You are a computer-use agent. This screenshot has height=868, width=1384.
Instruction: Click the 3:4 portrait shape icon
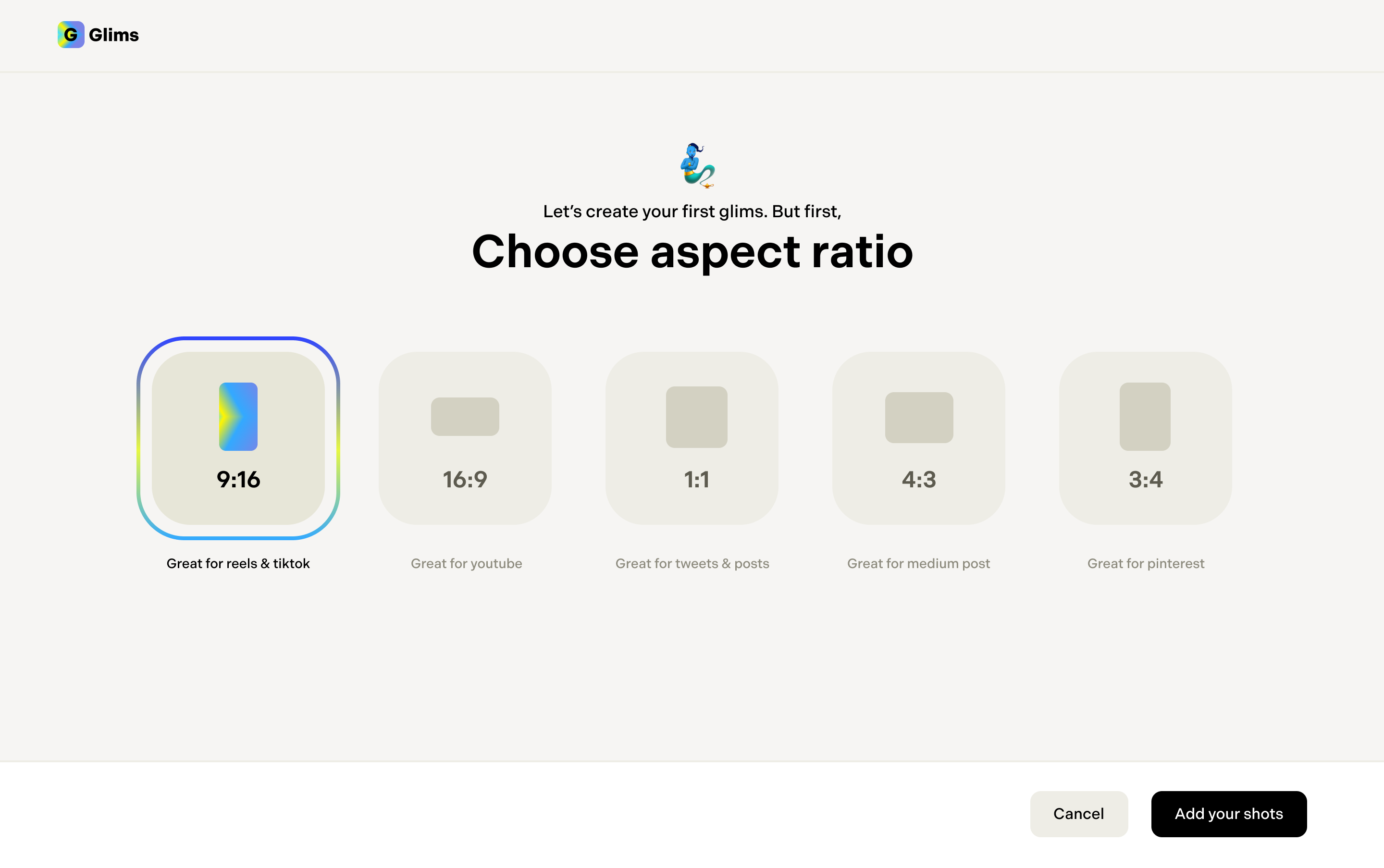[x=1145, y=416]
